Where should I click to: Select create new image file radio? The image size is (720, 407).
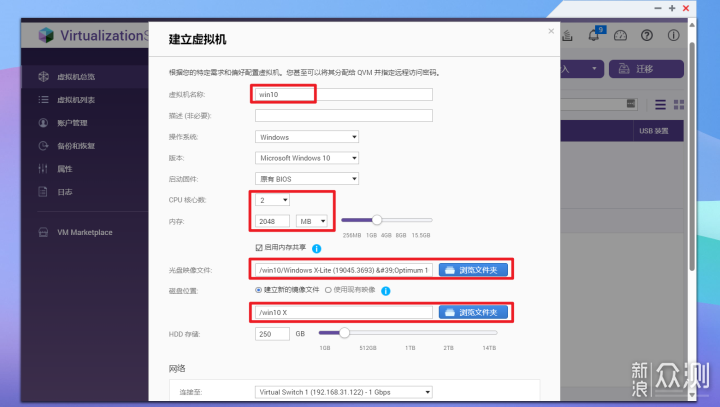click(x=259, y=290)
